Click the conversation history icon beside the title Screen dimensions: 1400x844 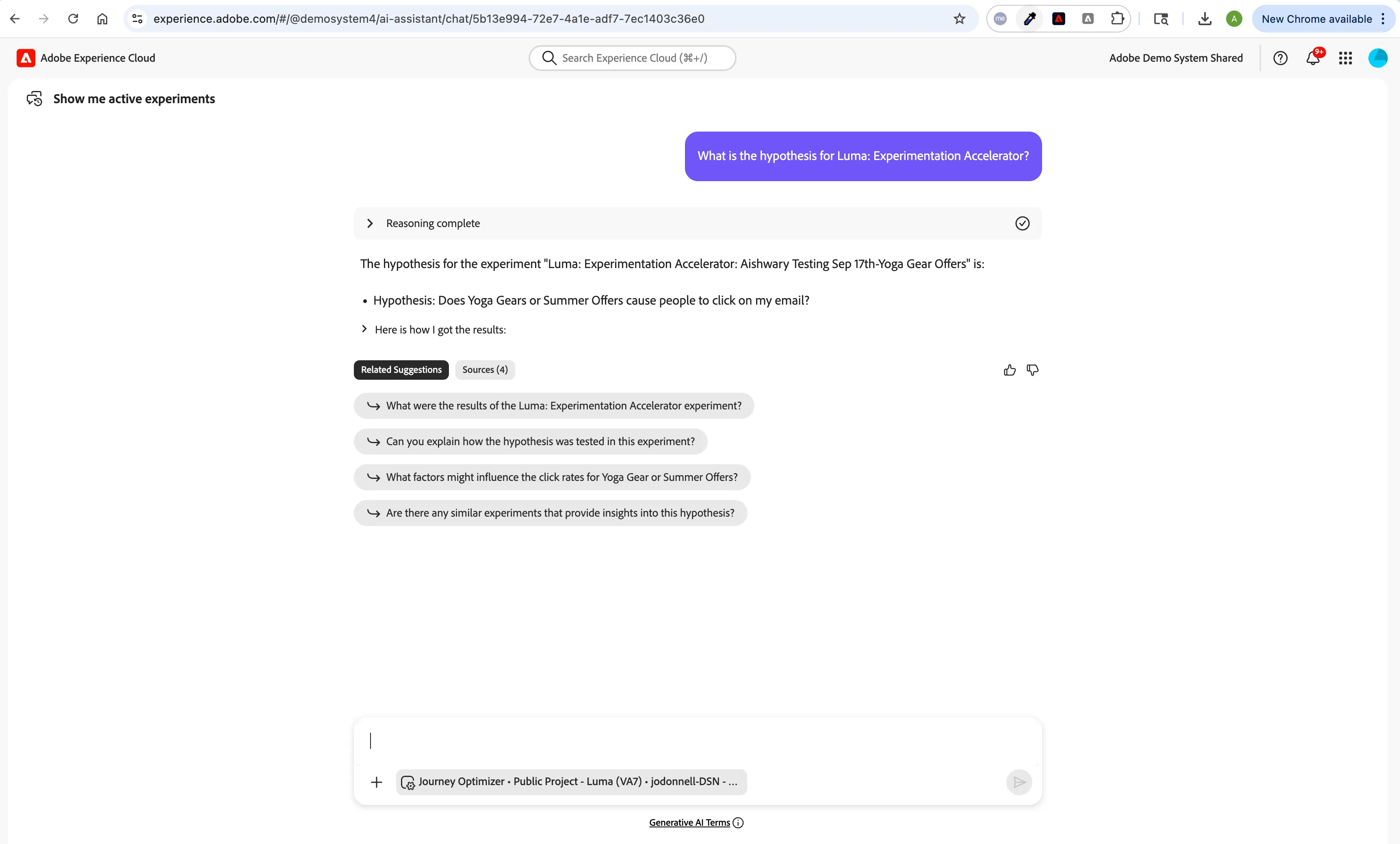click(x=34, y=99)
